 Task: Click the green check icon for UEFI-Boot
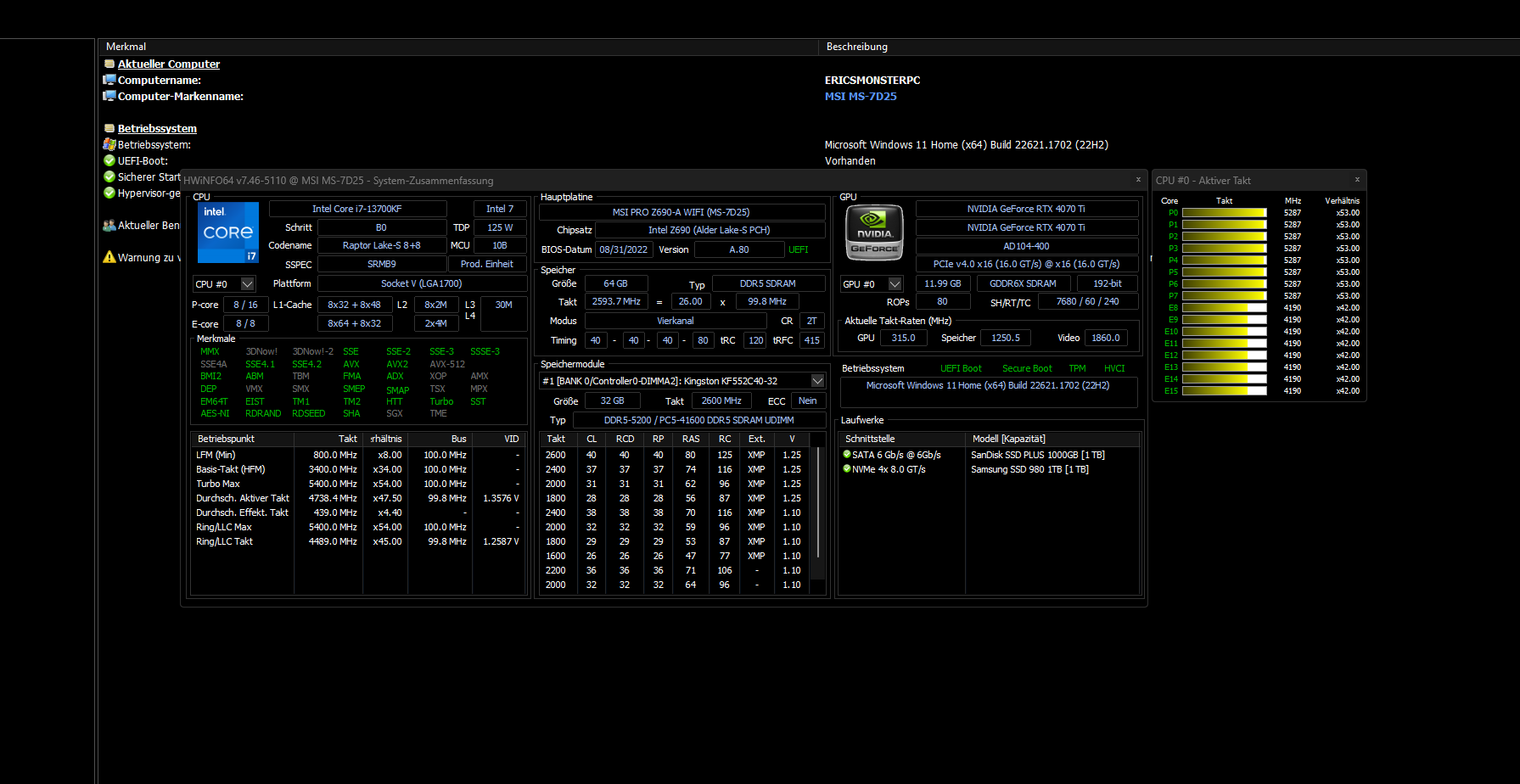(x=109, y=160)
